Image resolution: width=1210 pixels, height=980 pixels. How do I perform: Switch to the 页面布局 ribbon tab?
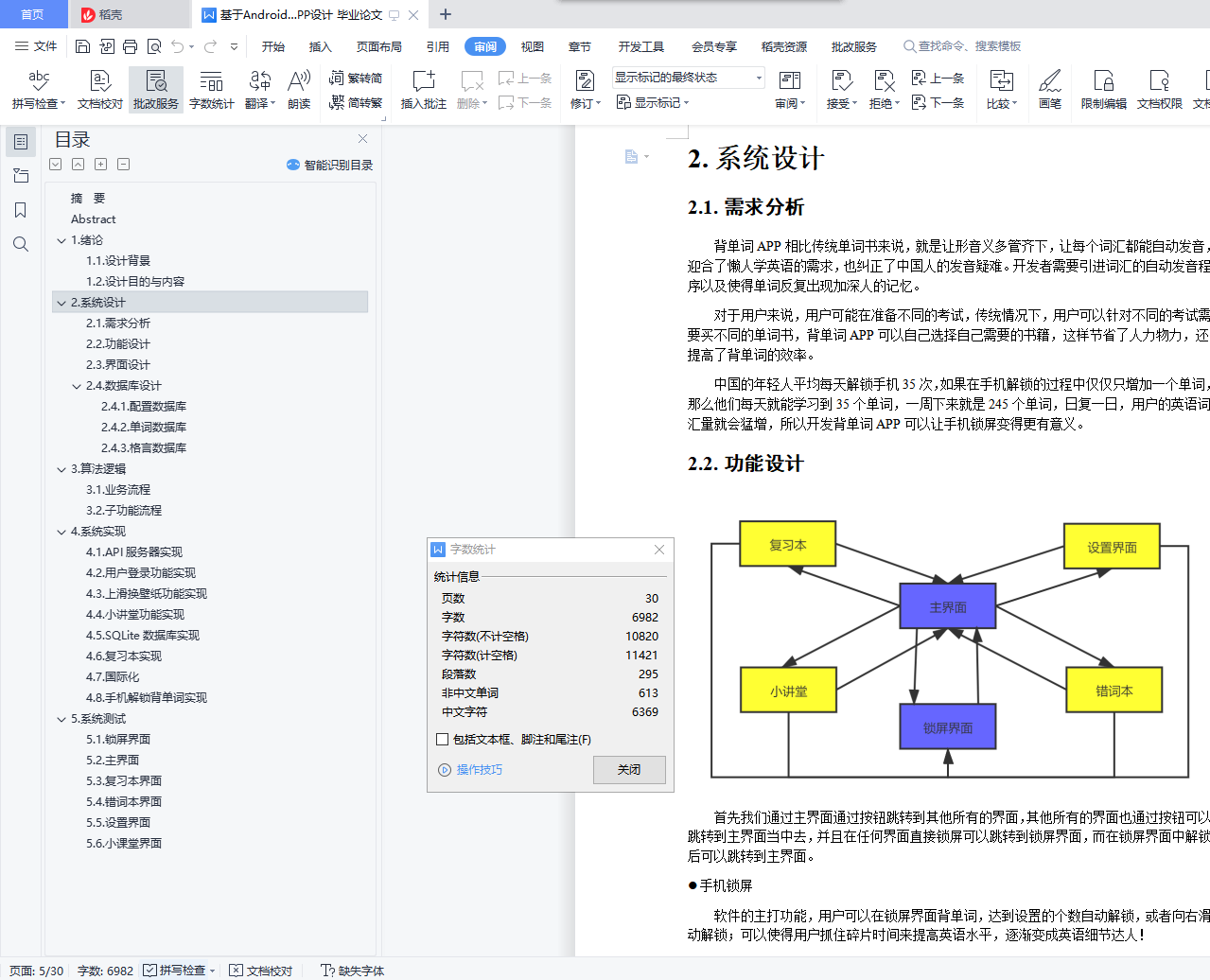pyautogui.click(x=378, y=46)
